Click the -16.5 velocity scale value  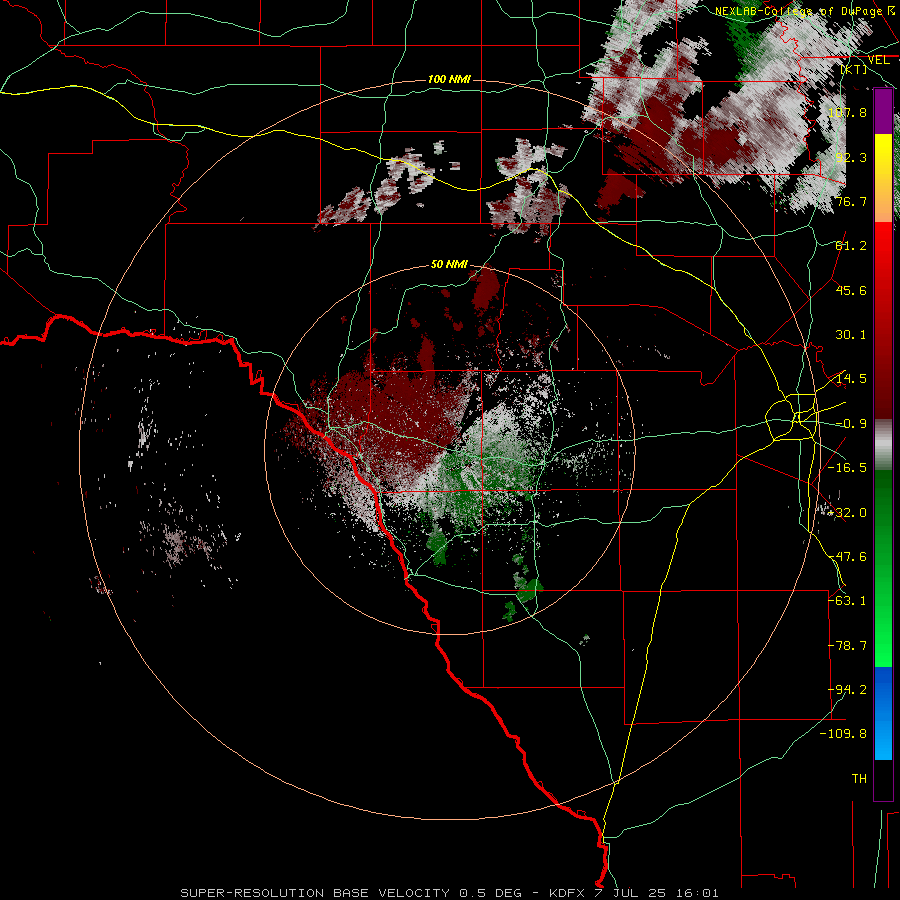point(847,468)
